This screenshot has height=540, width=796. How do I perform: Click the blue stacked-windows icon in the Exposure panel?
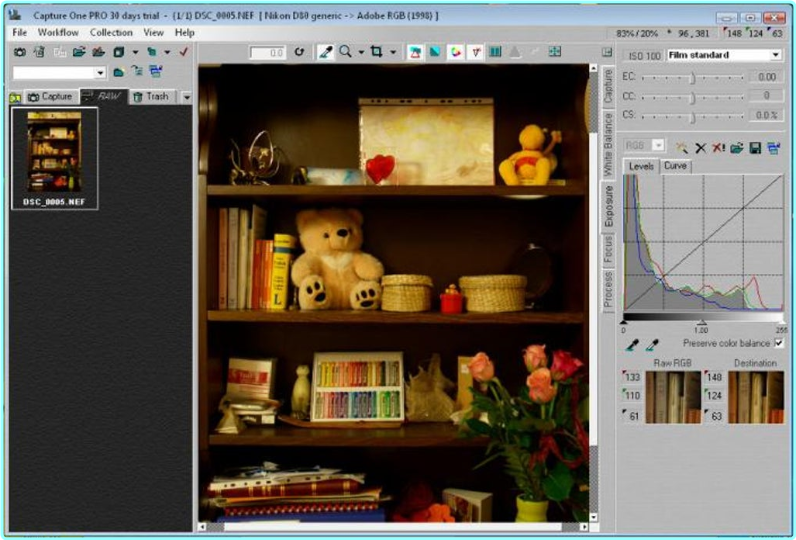(774, 148)
